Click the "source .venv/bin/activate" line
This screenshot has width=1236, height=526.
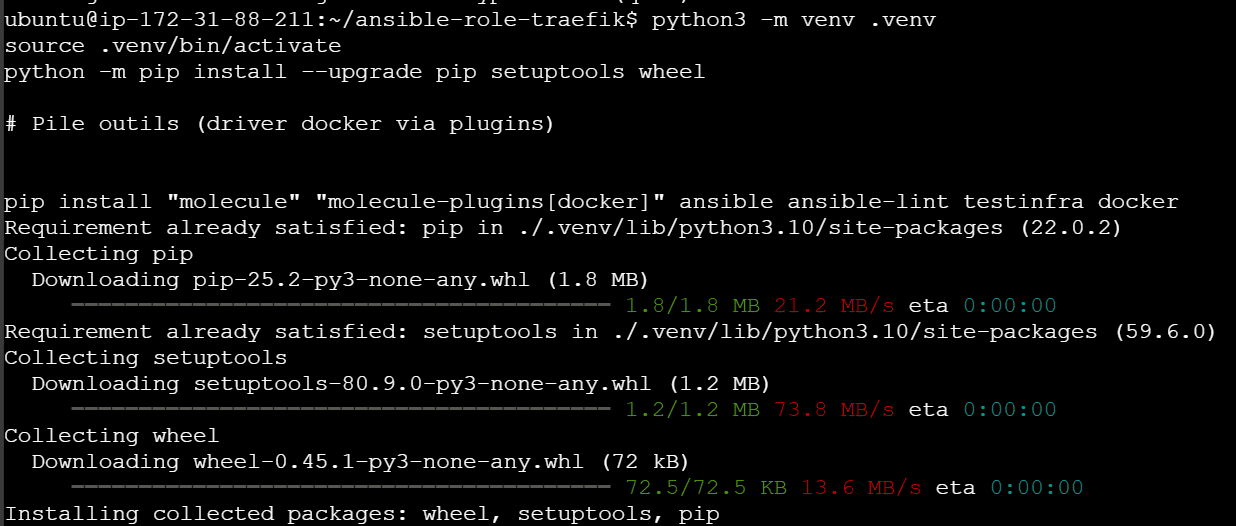coord(173,46)
